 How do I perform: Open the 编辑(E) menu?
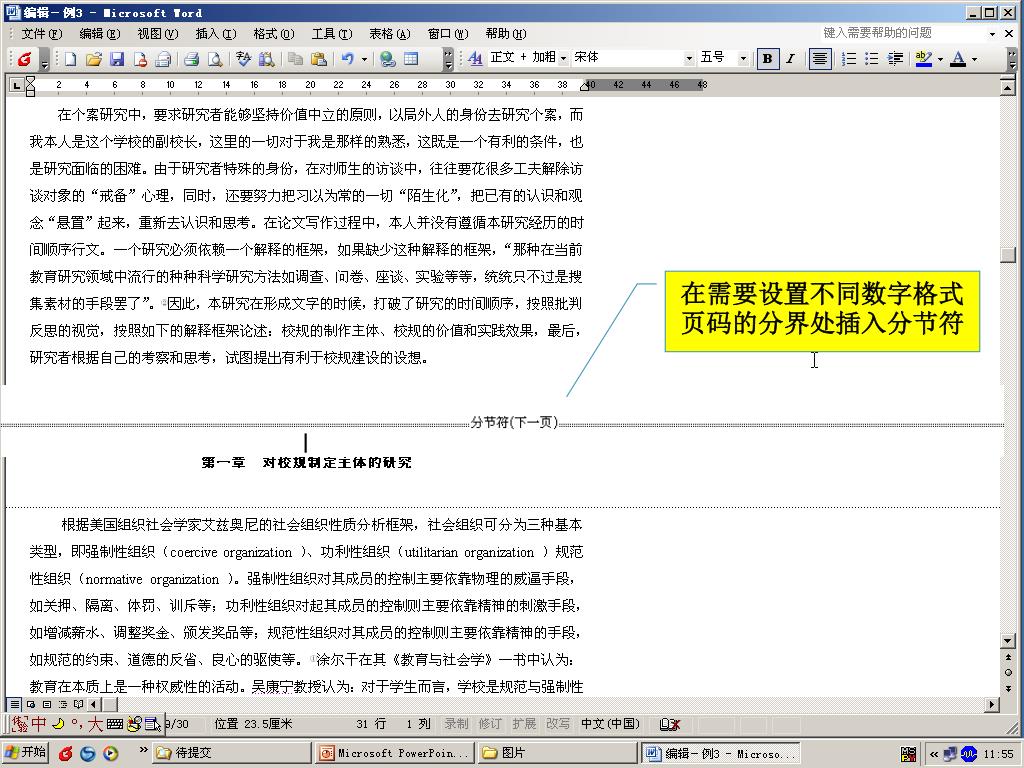click(100, 33)
